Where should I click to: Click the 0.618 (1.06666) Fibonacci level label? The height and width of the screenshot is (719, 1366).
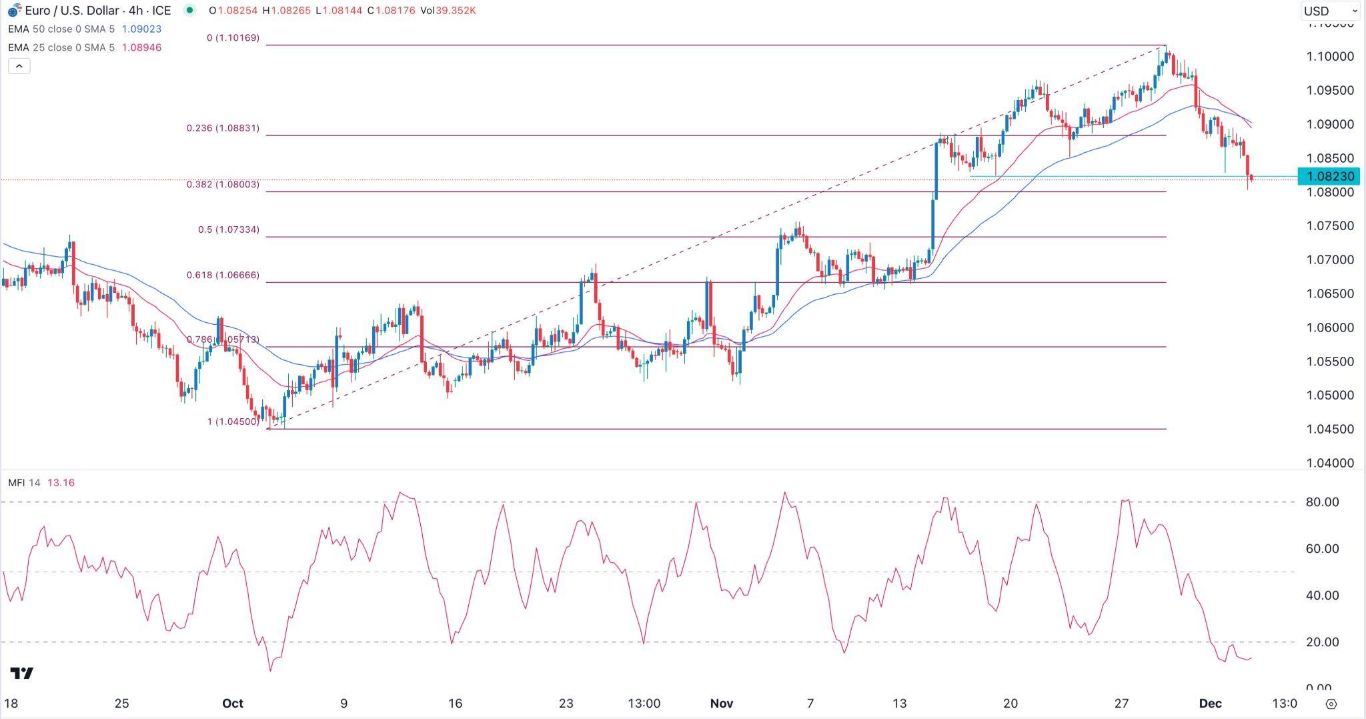click(x=221, y=275)
